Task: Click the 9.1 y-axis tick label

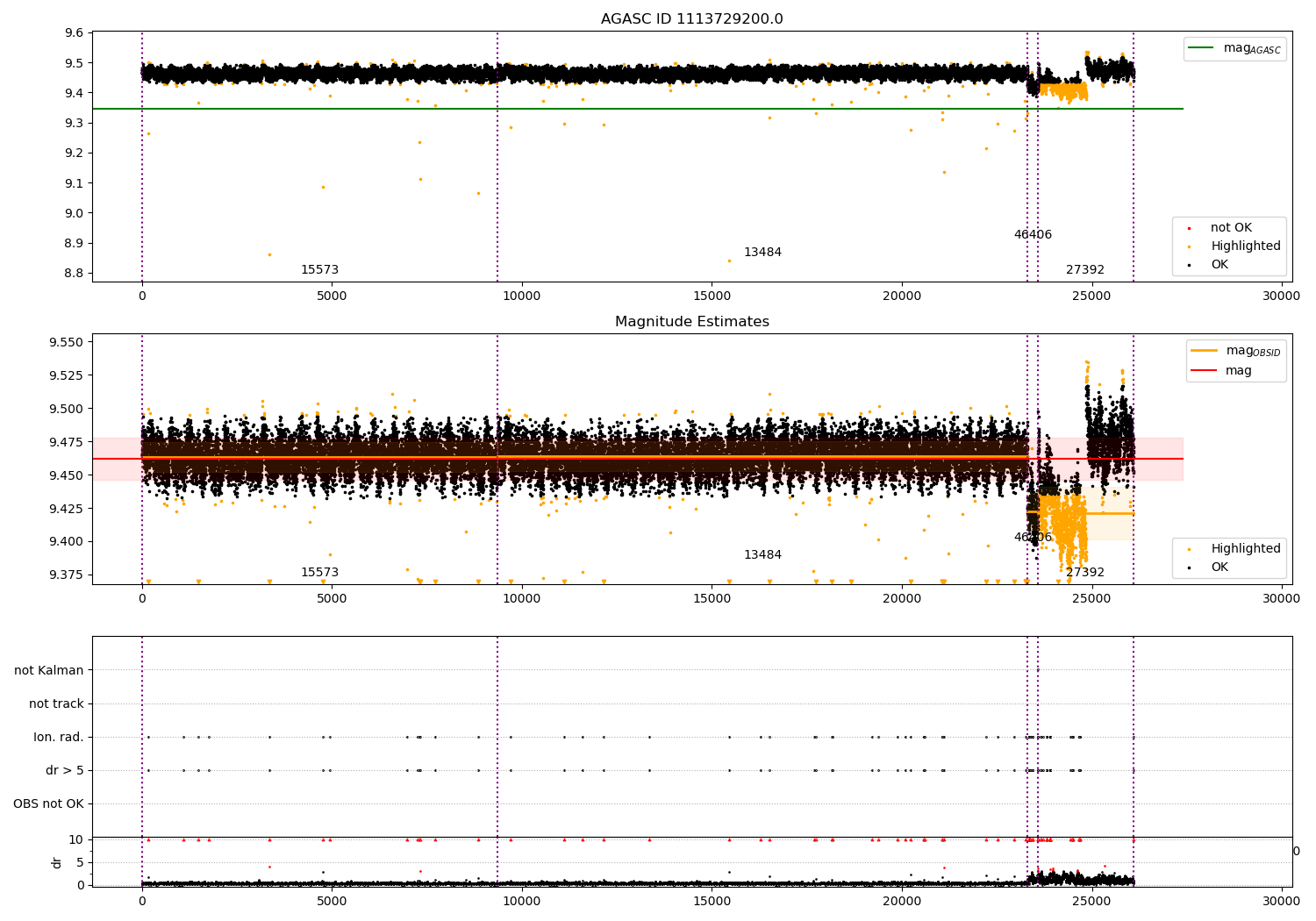Action: [x=75, y=183]
